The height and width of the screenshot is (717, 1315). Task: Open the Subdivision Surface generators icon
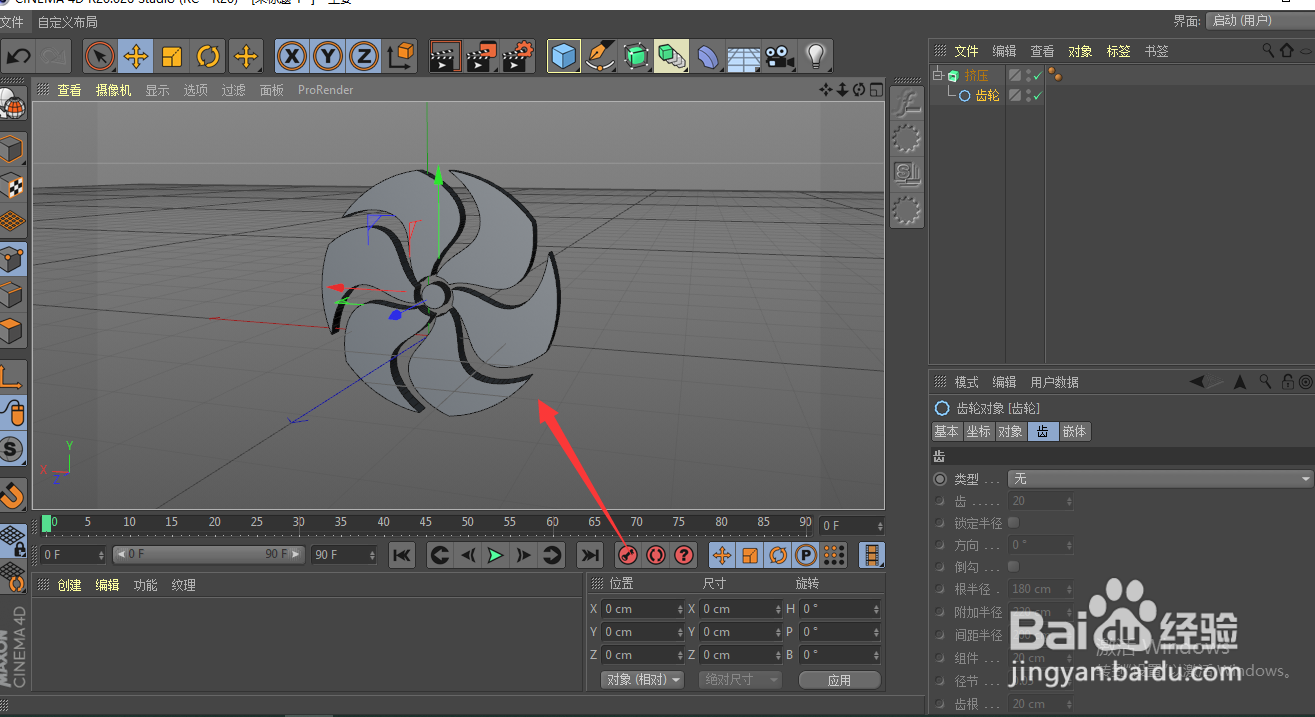tap(636, 56)
